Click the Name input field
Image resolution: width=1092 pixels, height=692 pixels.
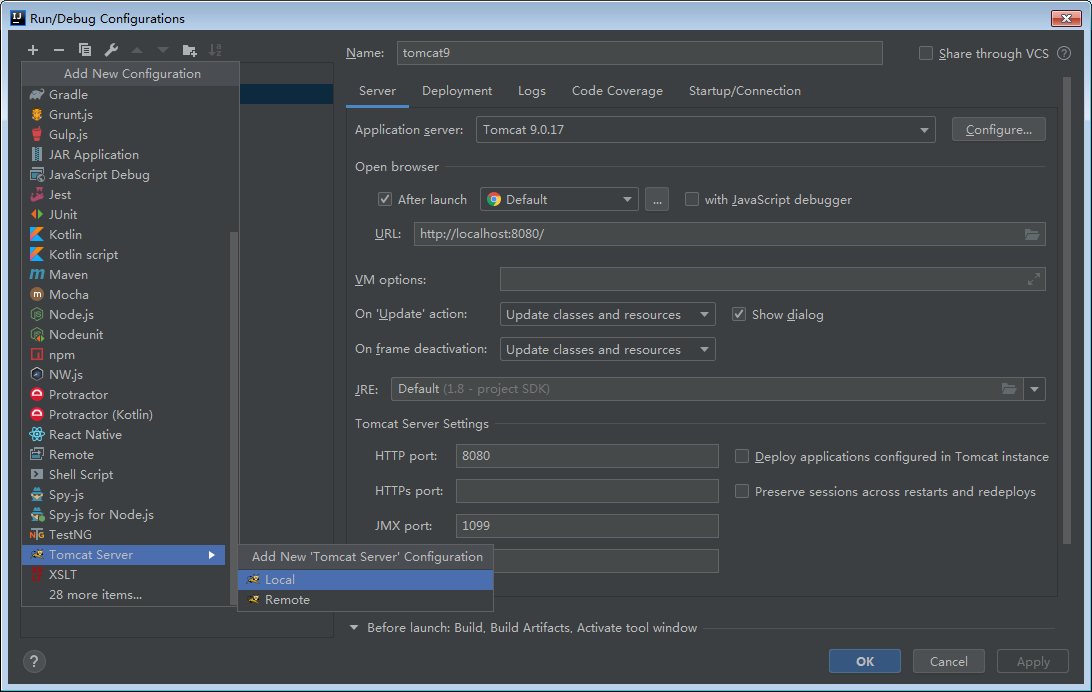(639, 53)
